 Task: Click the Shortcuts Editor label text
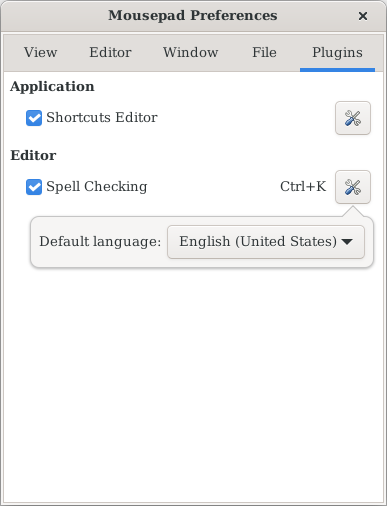point(102,118)
